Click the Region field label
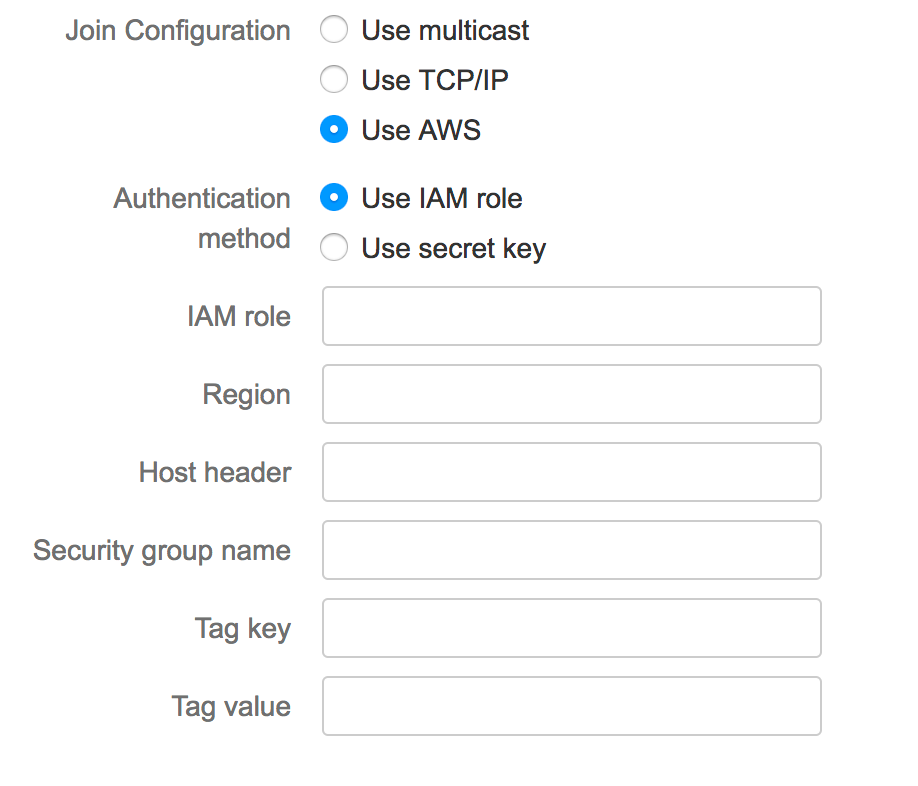Image resolution: width=918 pixels, height=786 pixels. 246,395
